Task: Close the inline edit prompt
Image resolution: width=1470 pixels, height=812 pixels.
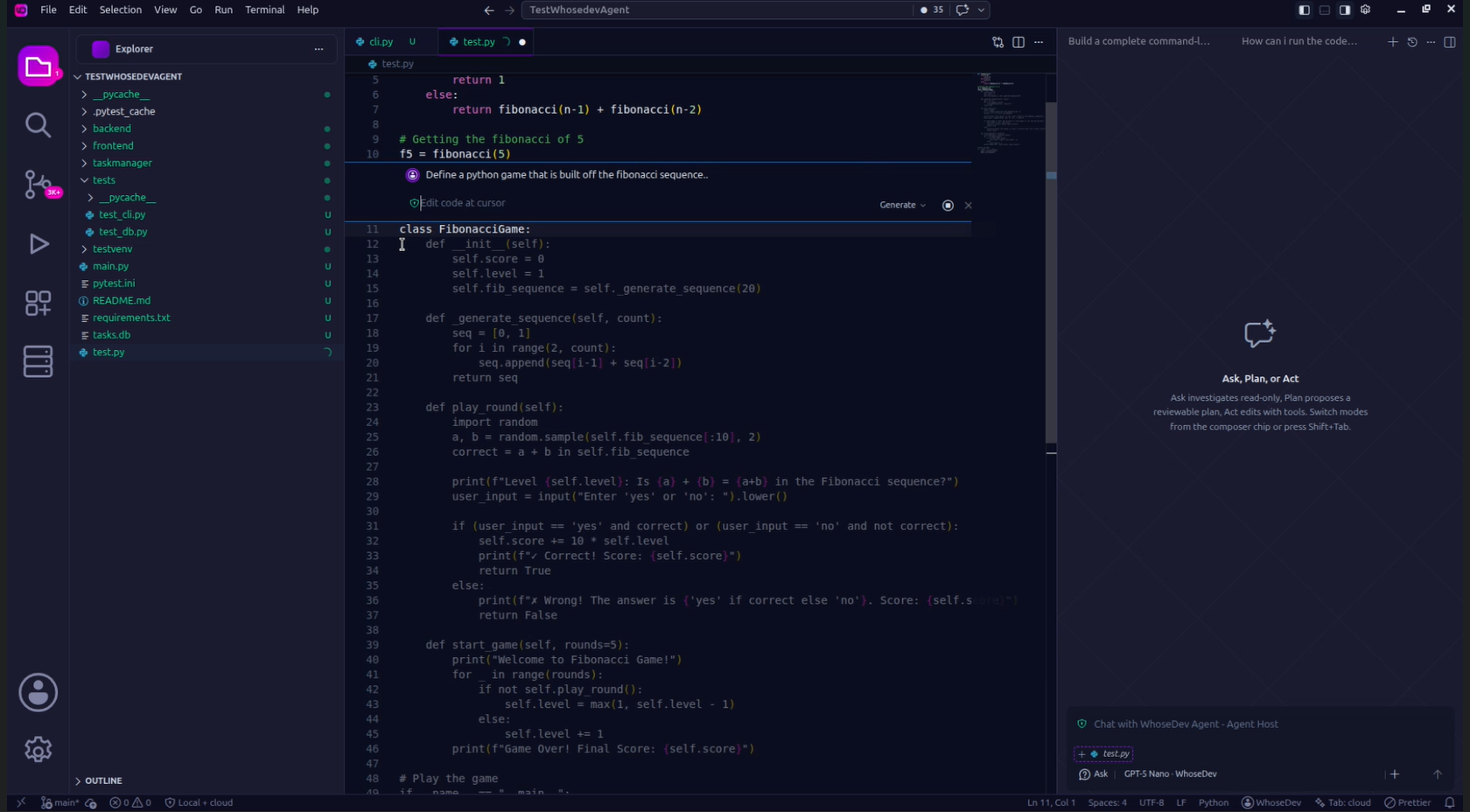Action: tap(968, 205)
